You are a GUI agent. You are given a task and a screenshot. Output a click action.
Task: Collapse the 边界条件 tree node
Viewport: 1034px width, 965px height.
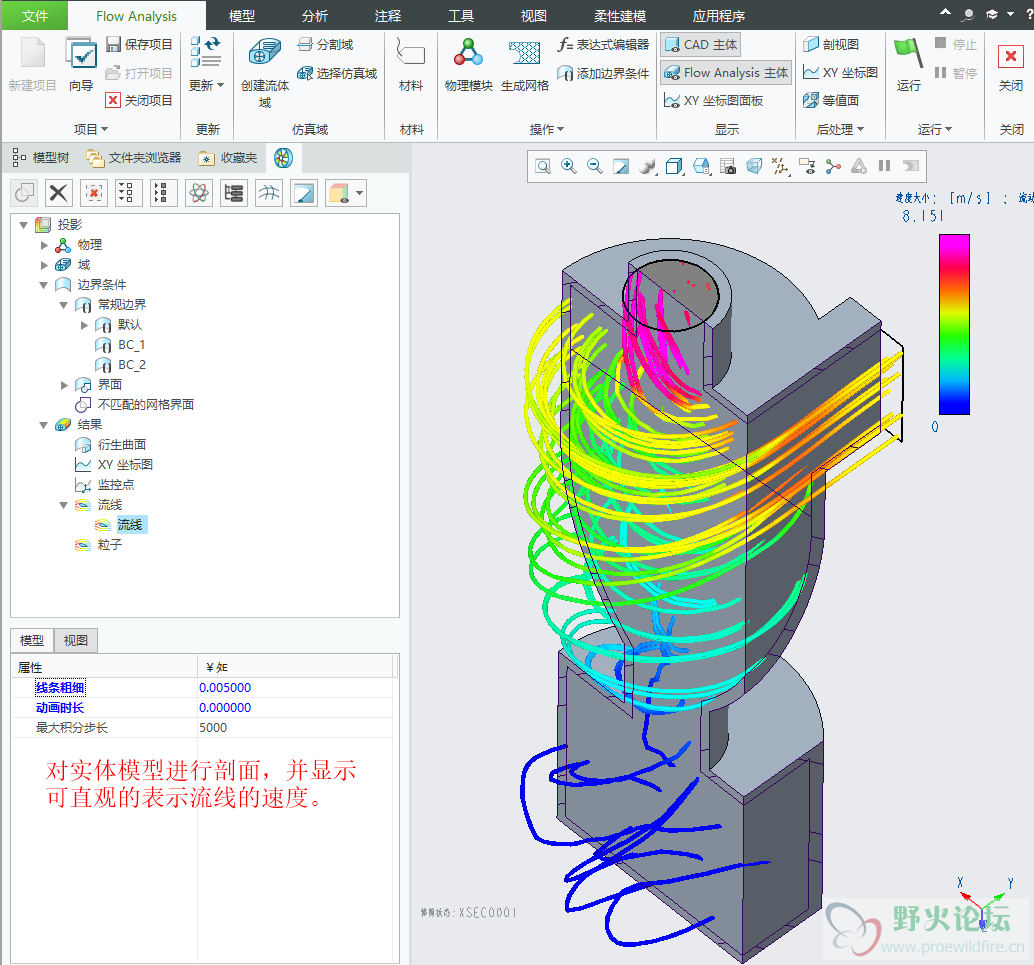[x=44, y=285]
